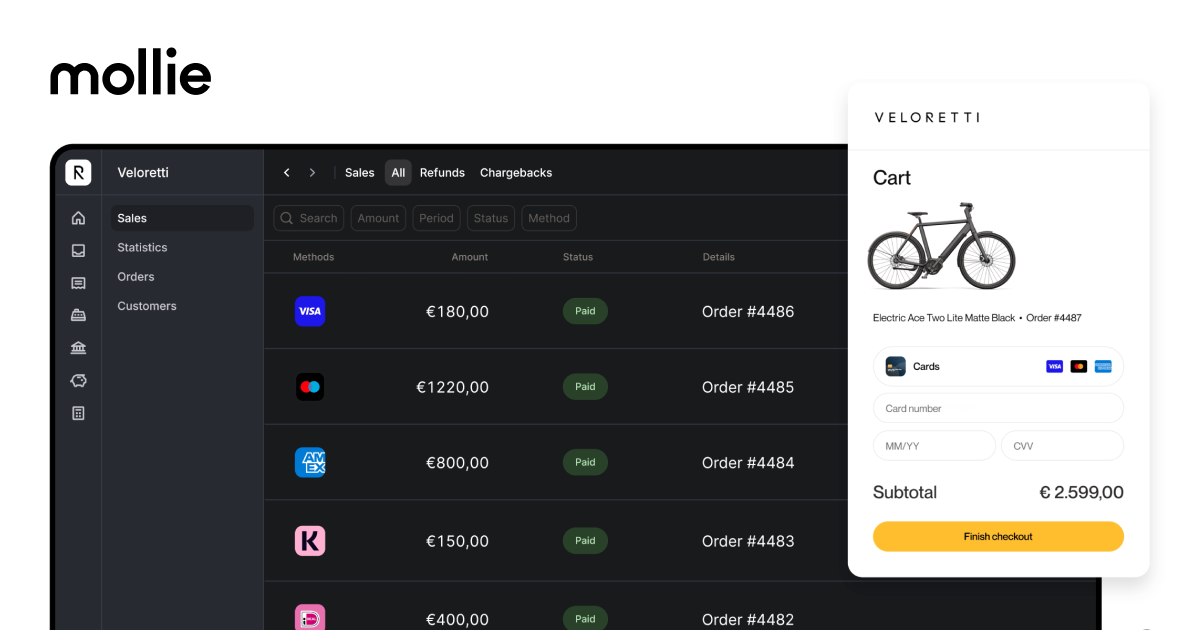The width and height of the screenshot is (1200, 630).
Task: Switch to the Refunds tab
Action: tap(442, 172)
